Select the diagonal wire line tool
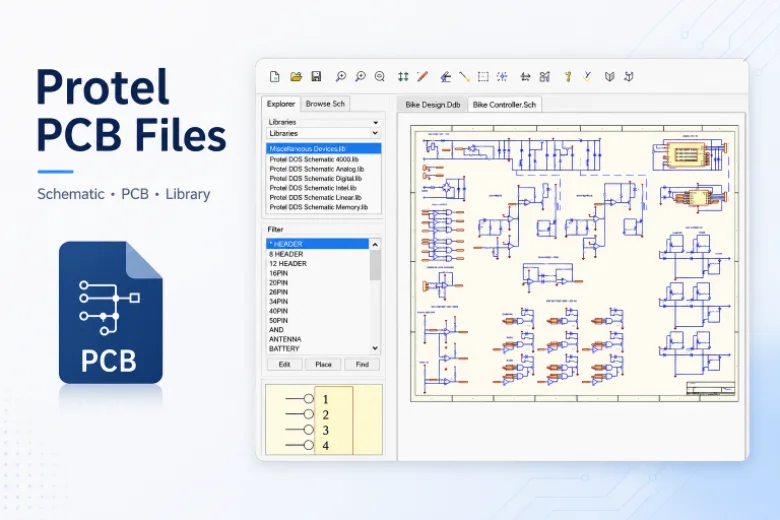Screen dimensions: 780x520 pos(464,77)
